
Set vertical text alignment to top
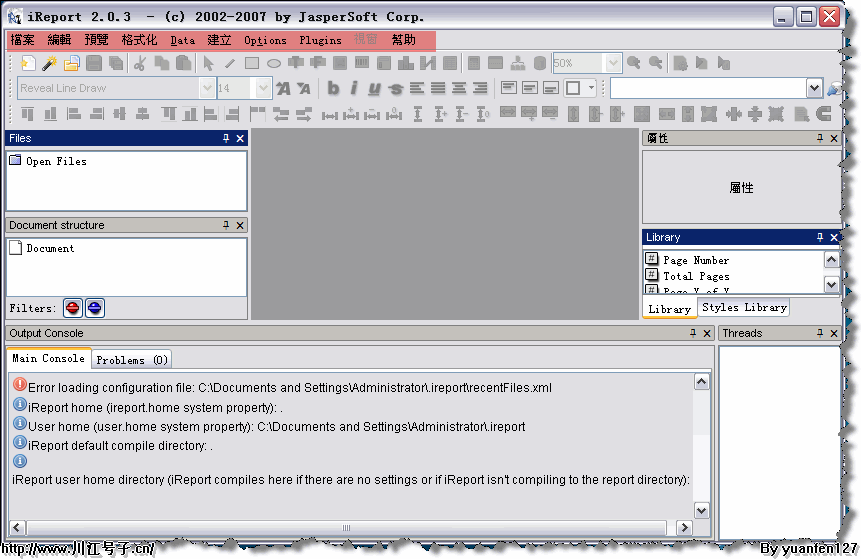(x=508, y=88)
